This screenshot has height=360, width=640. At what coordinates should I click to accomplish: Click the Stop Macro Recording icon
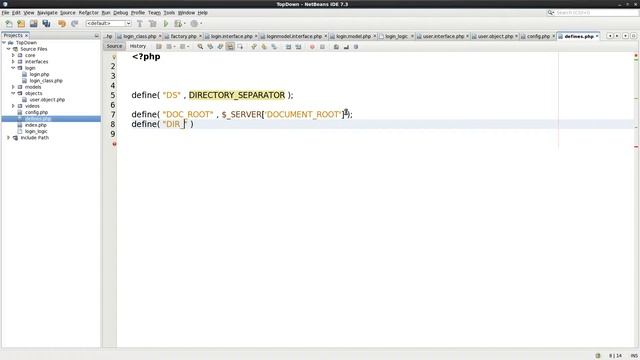[322, 47]
